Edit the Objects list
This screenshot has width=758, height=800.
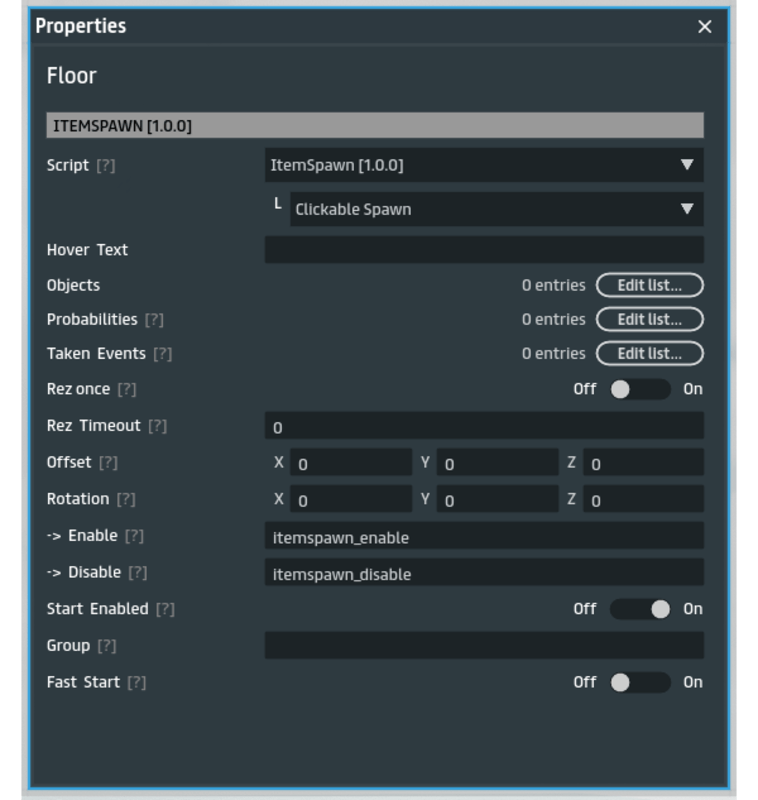[649, 285]
